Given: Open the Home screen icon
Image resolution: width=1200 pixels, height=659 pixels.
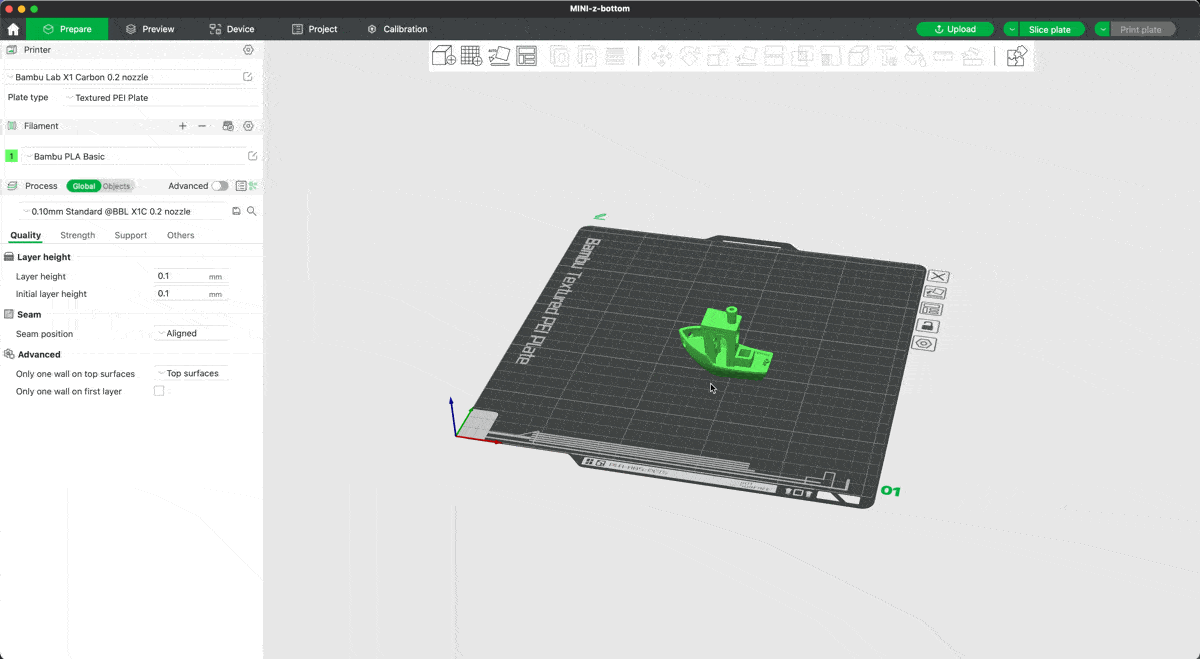Looking at the screenshot, I should (13, 29).
